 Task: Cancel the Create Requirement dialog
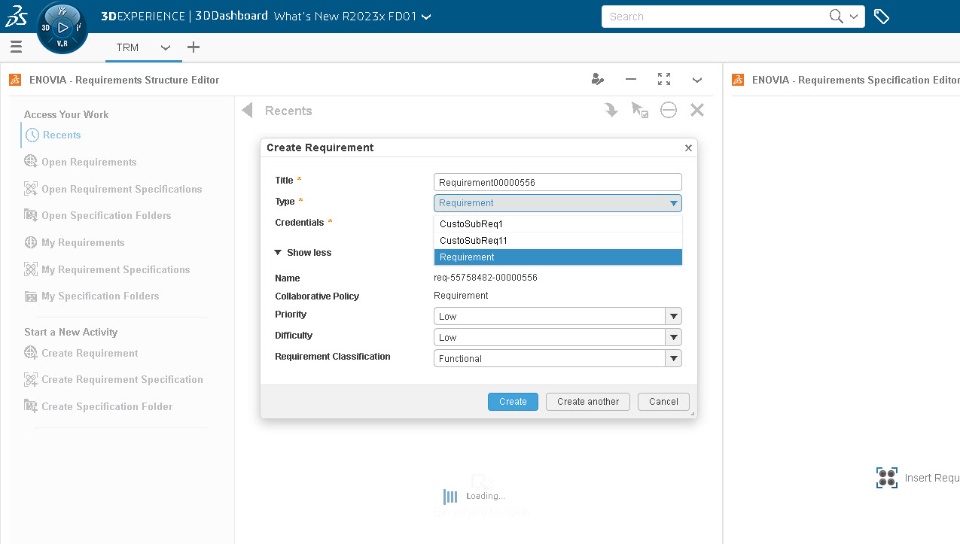(664, 401)
